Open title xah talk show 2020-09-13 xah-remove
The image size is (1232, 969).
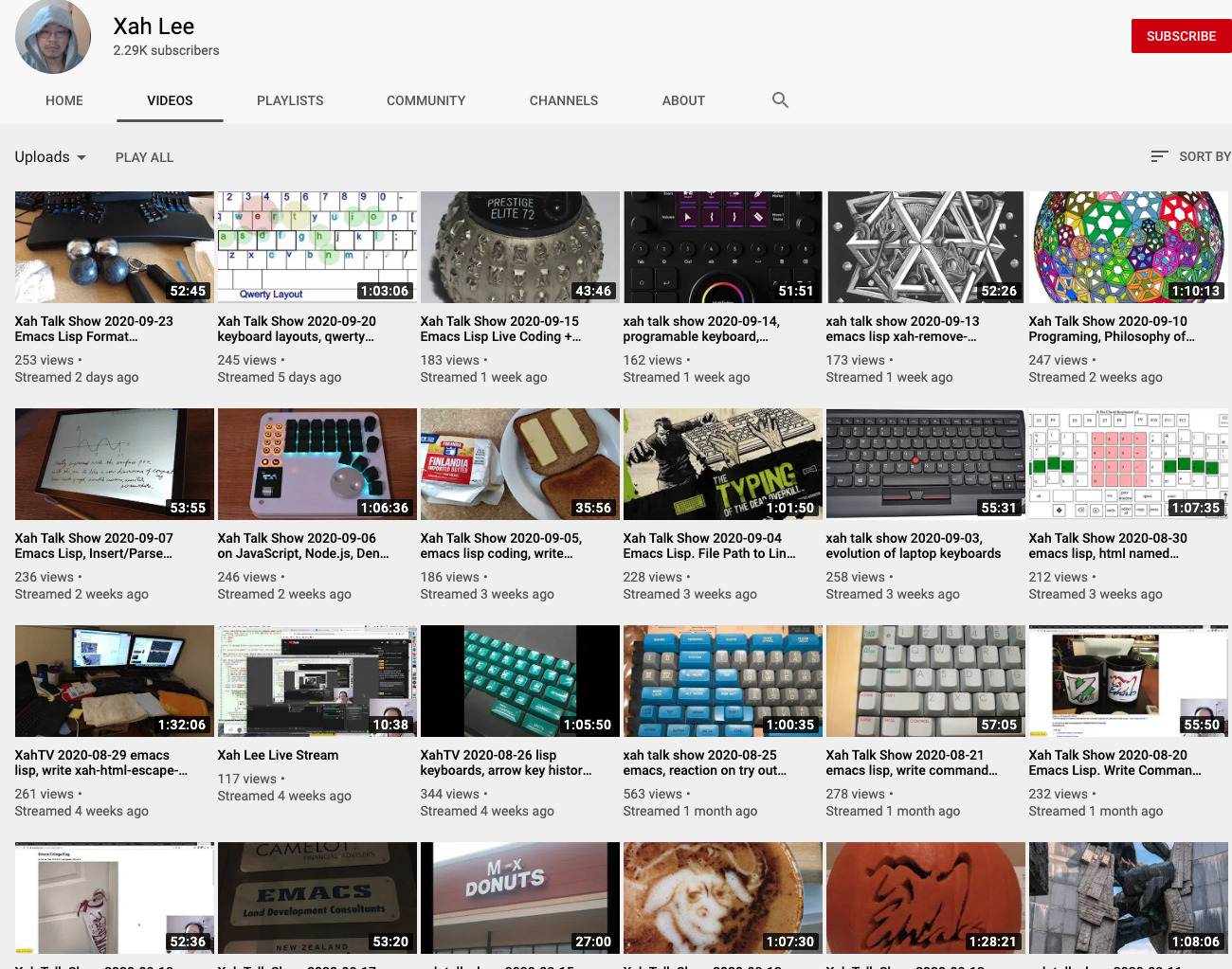pyautogui.click(x=902, y=329)
